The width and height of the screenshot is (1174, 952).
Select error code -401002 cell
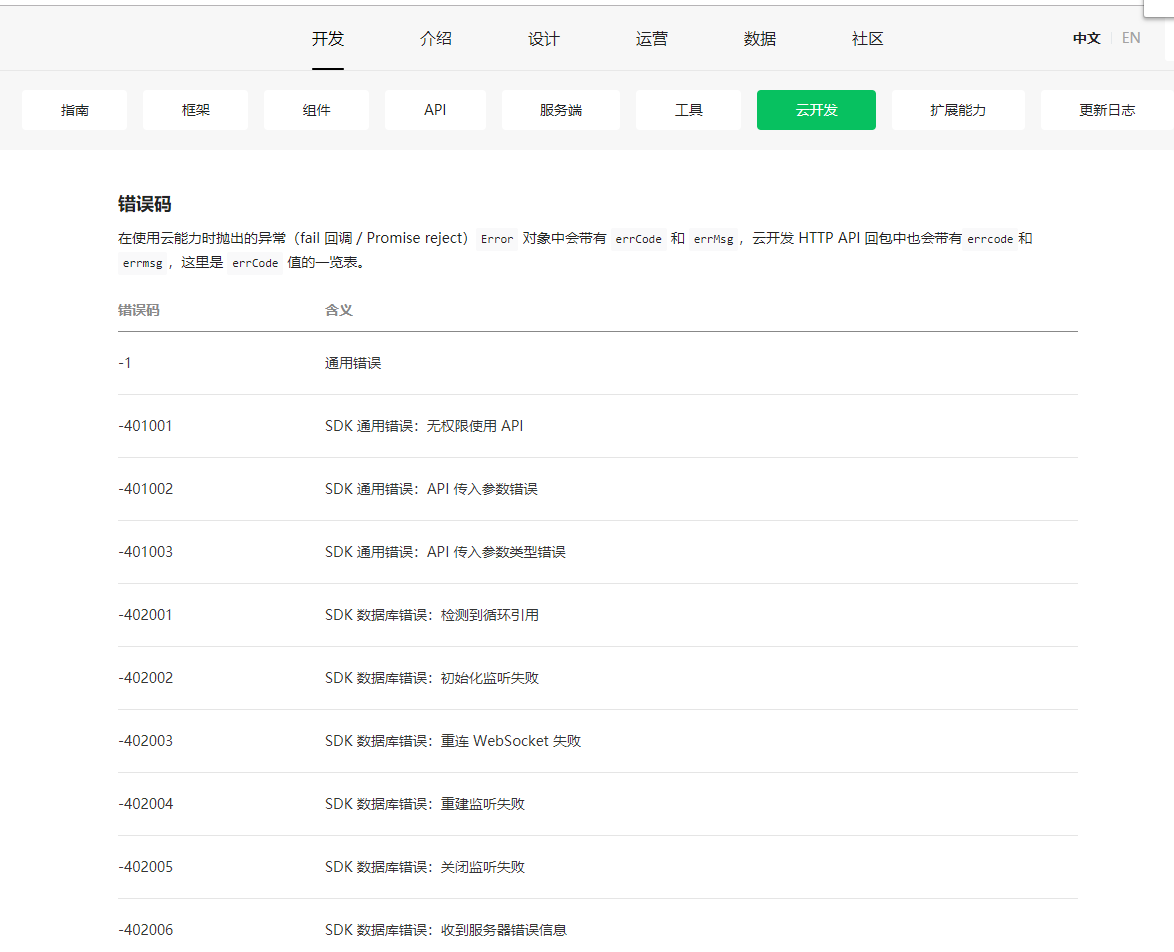click(x=145, y=489)
